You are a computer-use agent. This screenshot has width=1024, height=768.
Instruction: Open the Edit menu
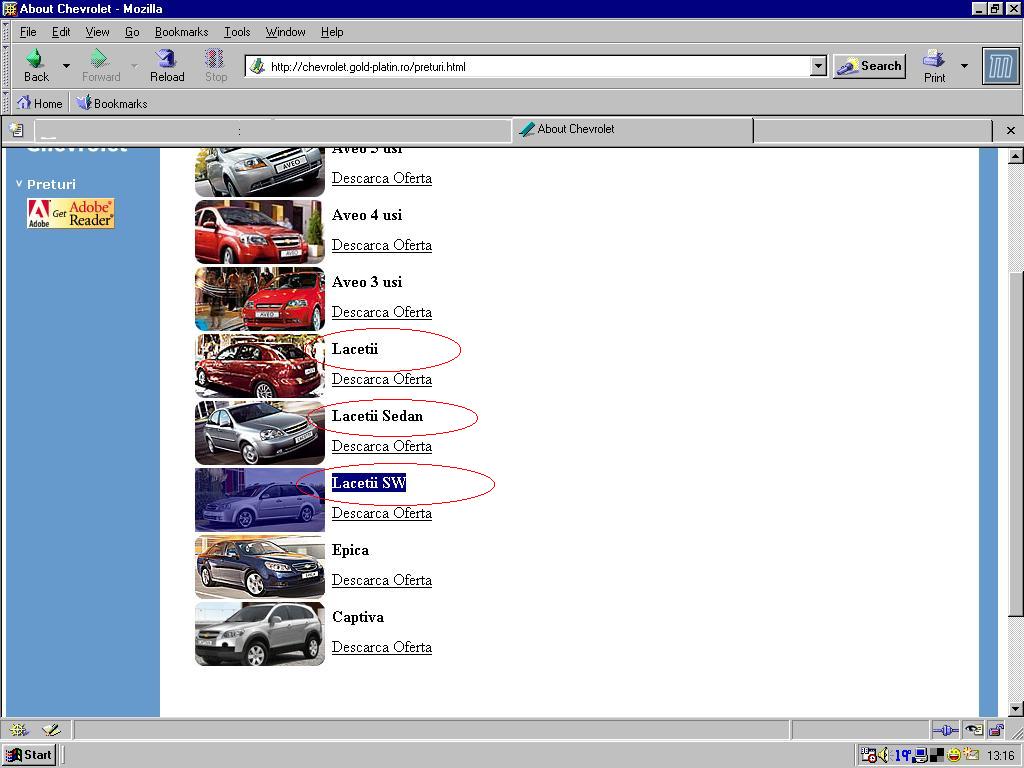pos(61,32)
